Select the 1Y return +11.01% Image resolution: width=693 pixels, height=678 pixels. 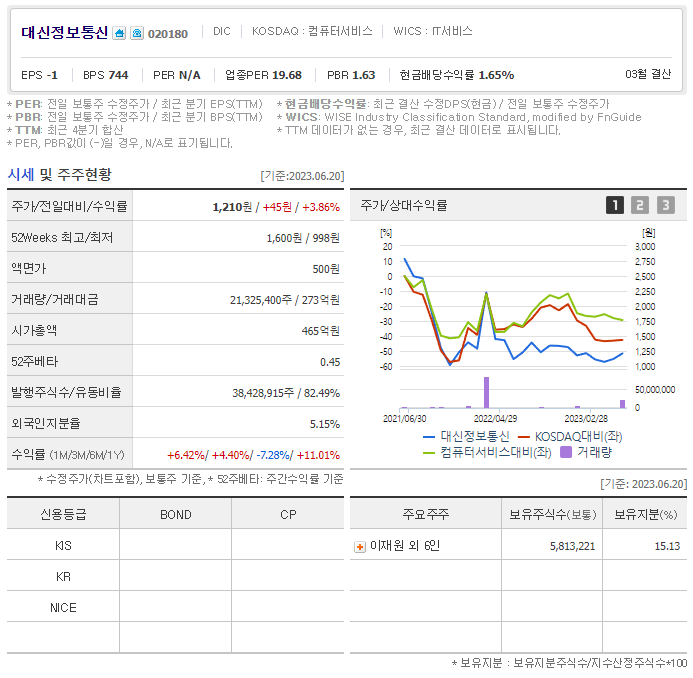(x=318, y=455)
